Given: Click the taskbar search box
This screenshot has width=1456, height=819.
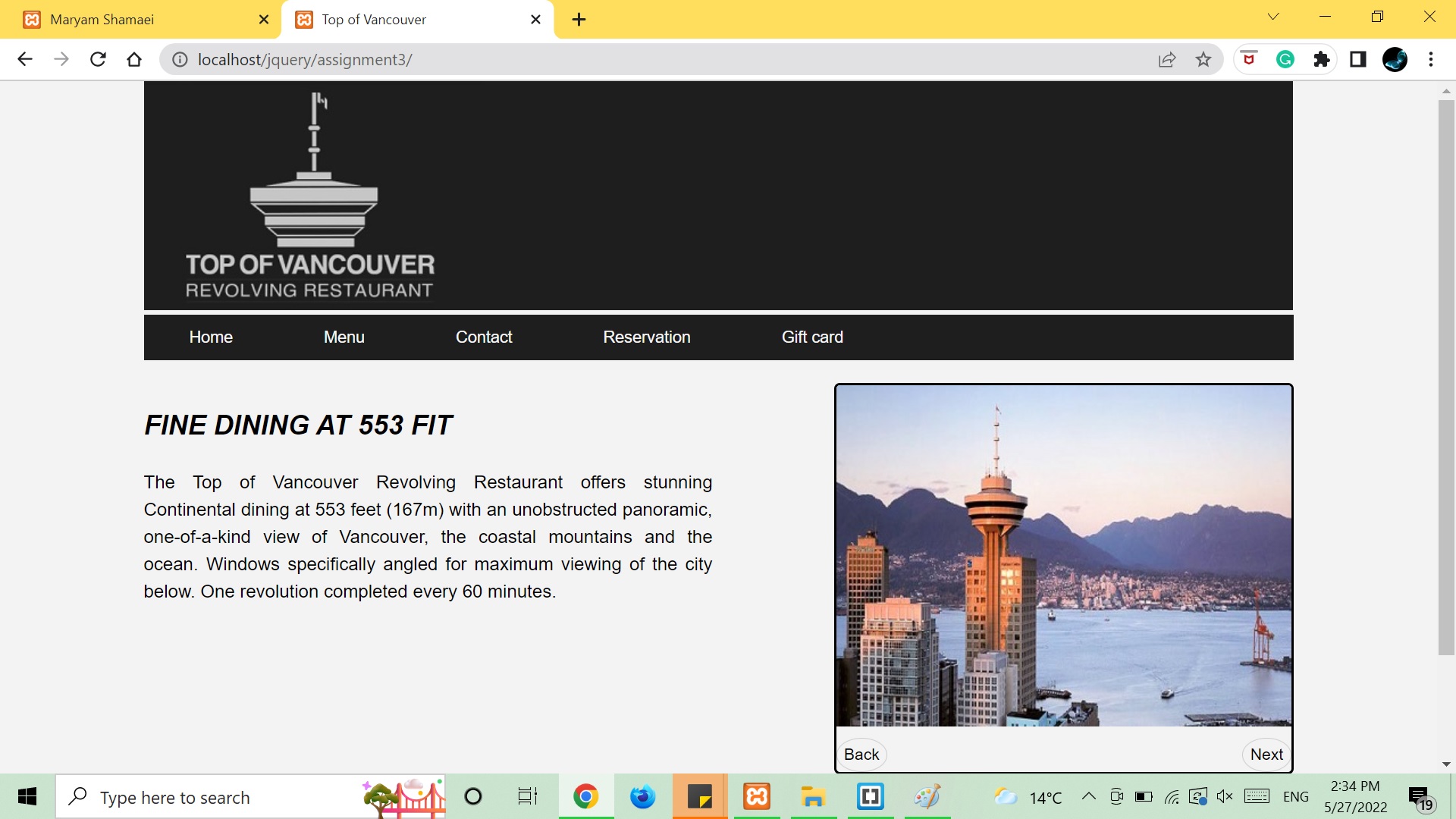Looking at the screenshot, I should click(250, 797).
